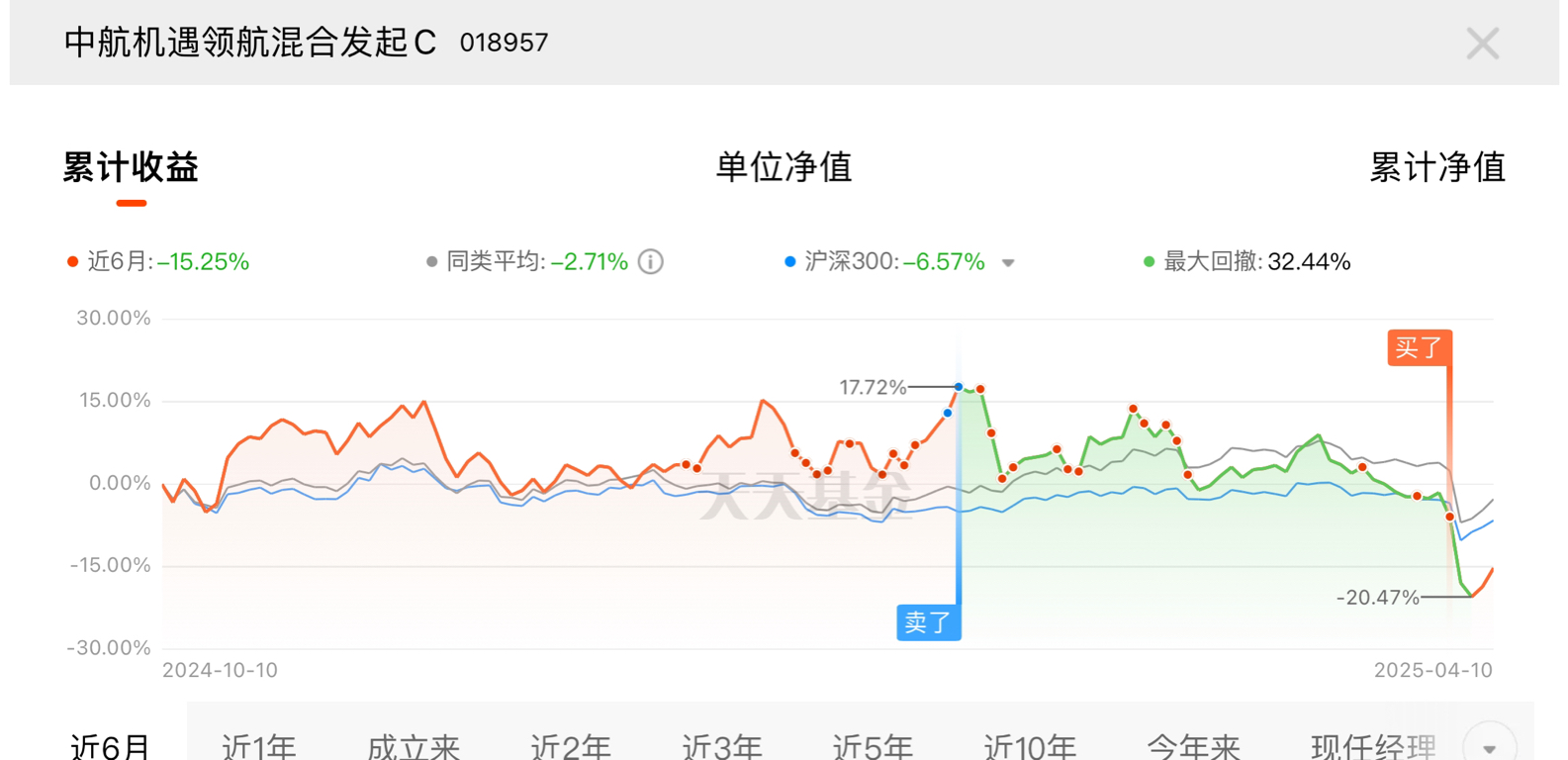Image resolution: width=1568 pixels, height=760 pixels.
Task: Click the -20.47% trough label on chart
Action: click(1377, 598)
